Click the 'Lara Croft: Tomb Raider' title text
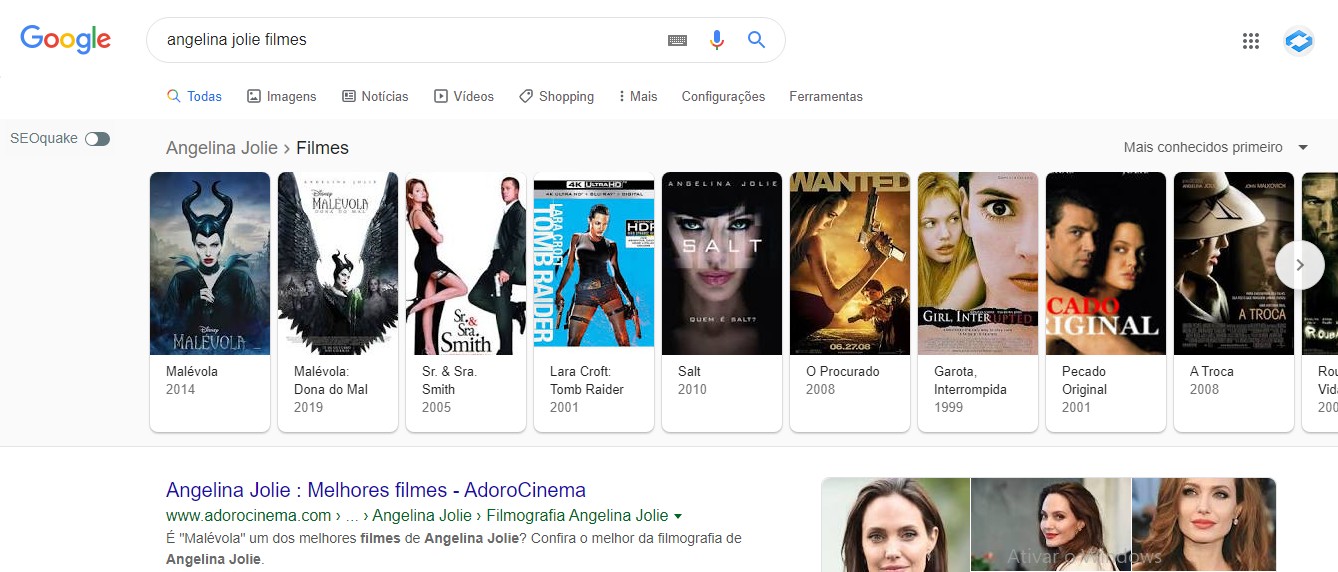 point(587,380)
